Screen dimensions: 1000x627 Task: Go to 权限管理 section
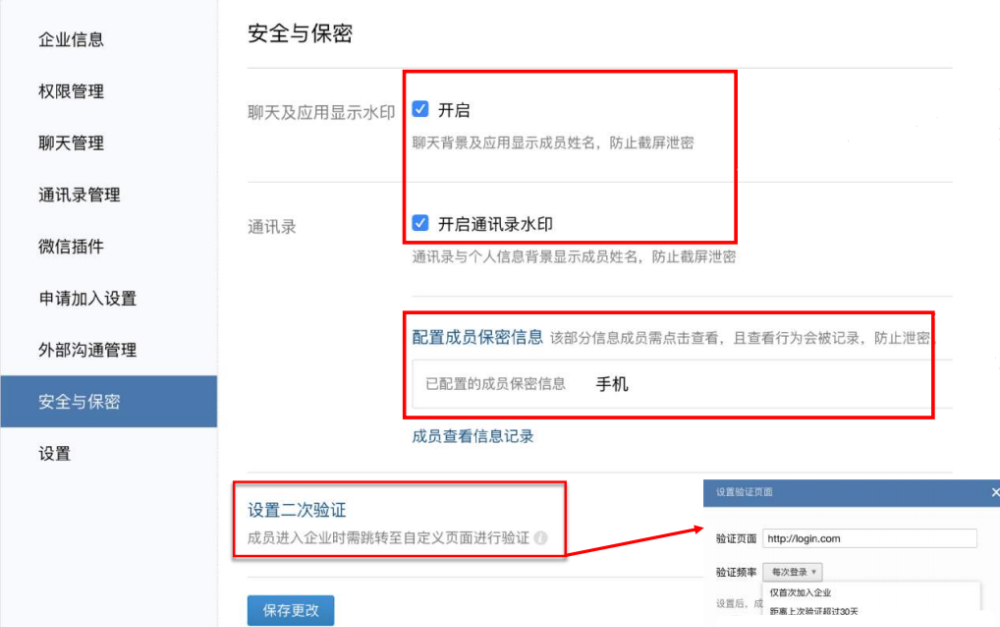[71, 91]
